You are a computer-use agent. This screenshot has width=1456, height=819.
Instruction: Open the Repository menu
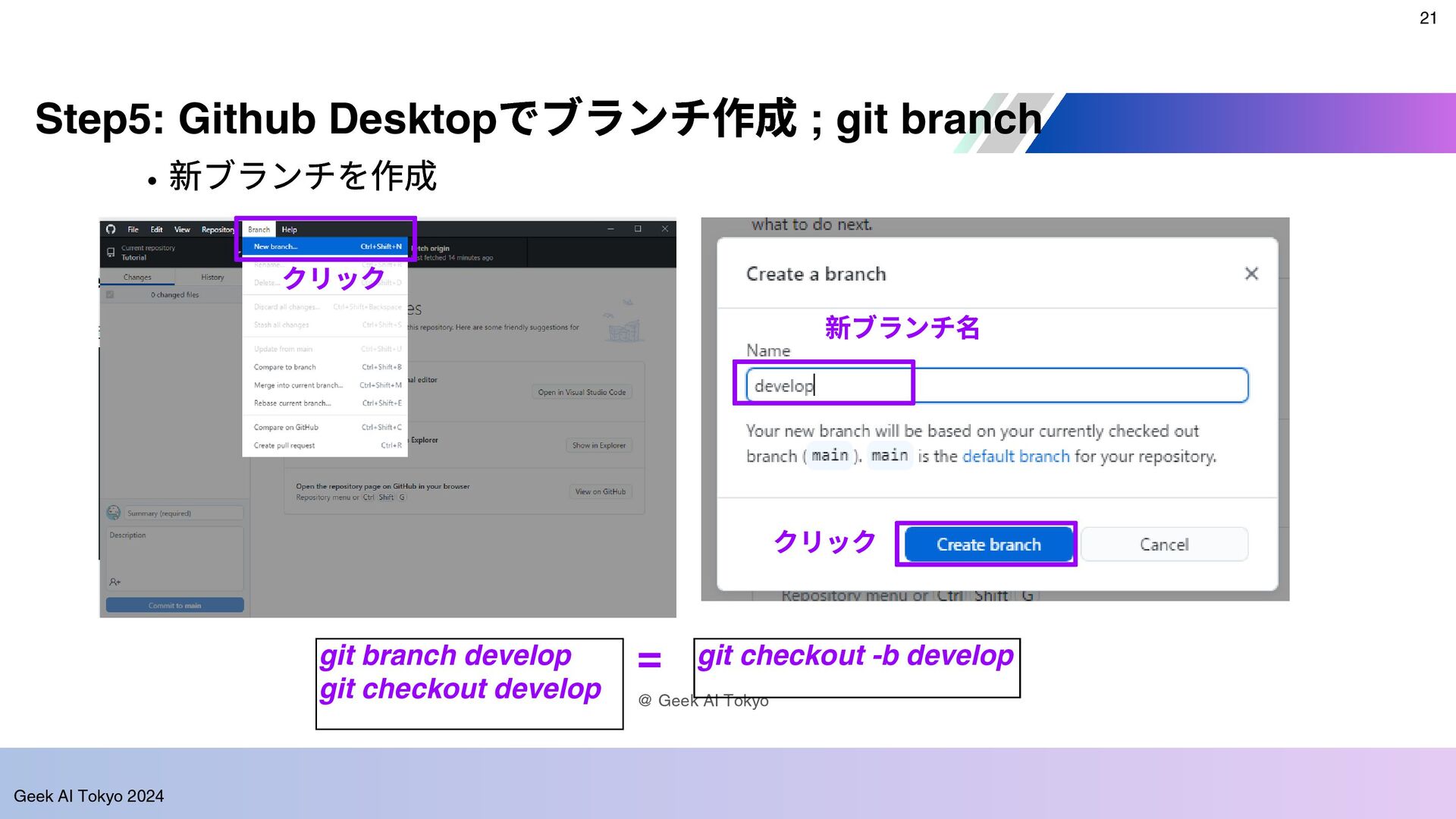click(218, 229)
